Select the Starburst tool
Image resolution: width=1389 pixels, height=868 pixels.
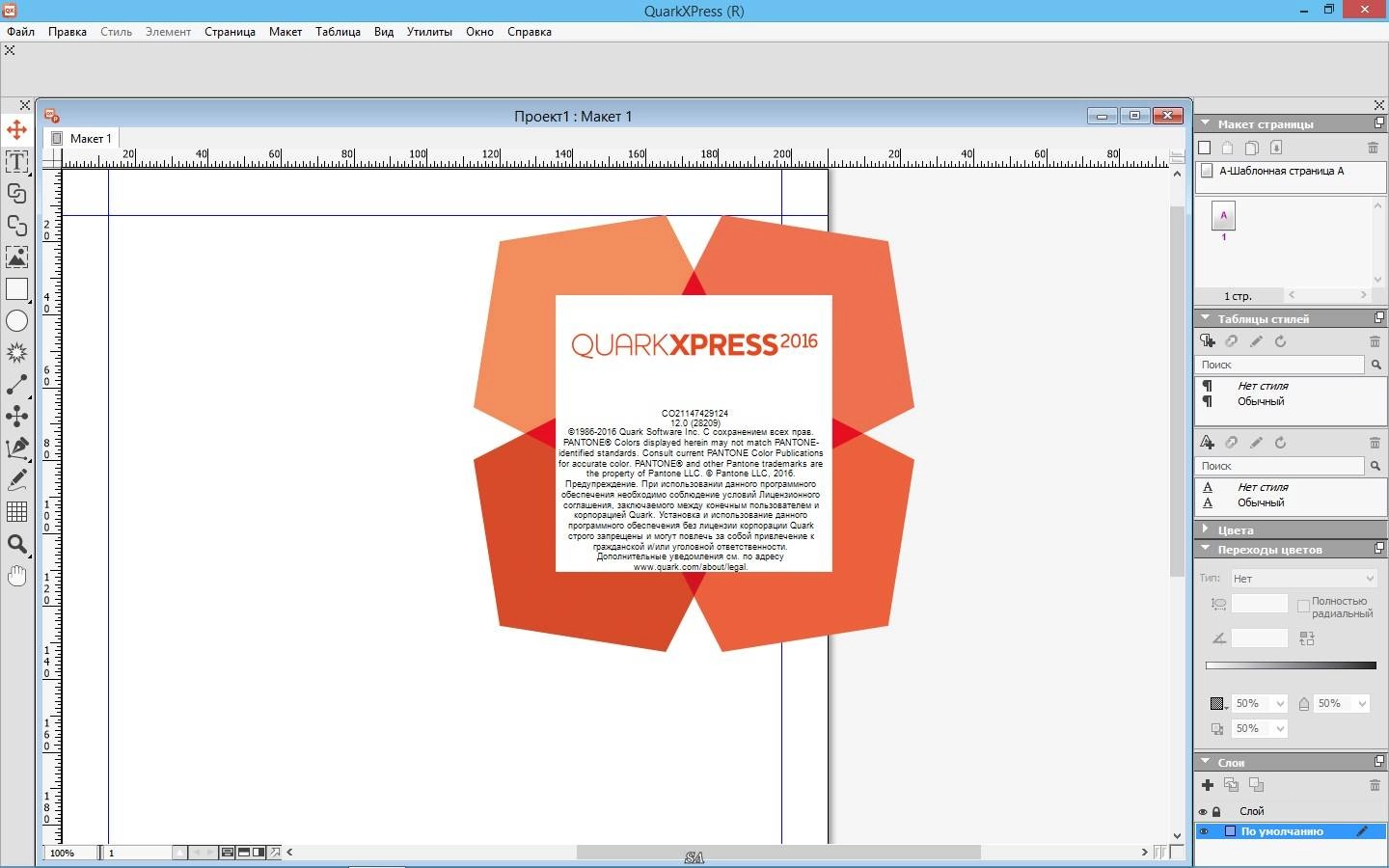point(16,352)
